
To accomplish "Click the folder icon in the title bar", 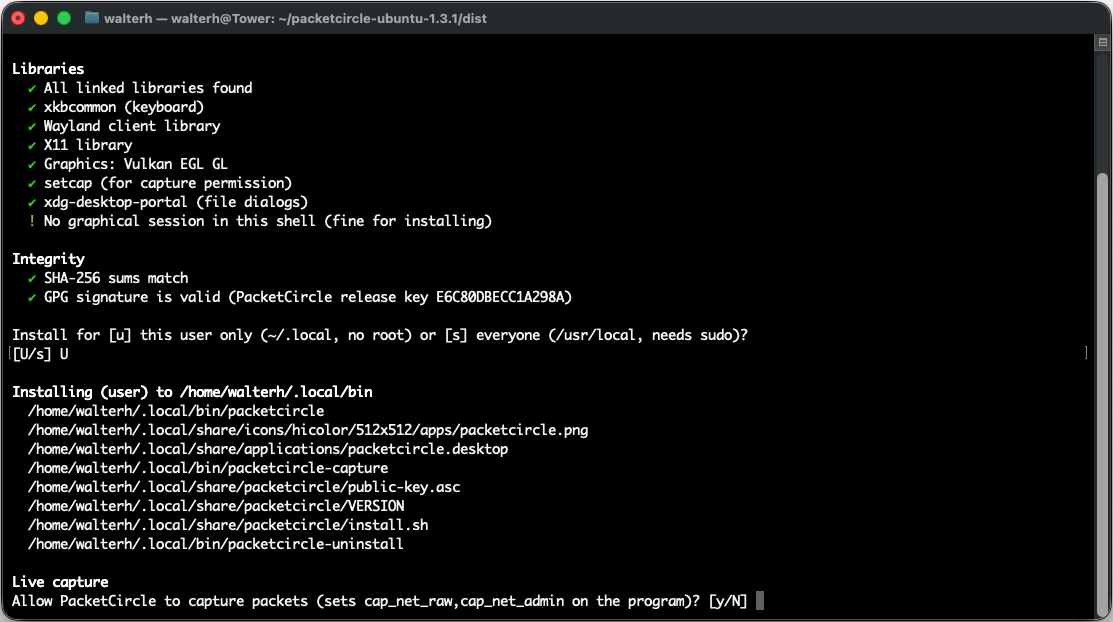I will [92, 18].
